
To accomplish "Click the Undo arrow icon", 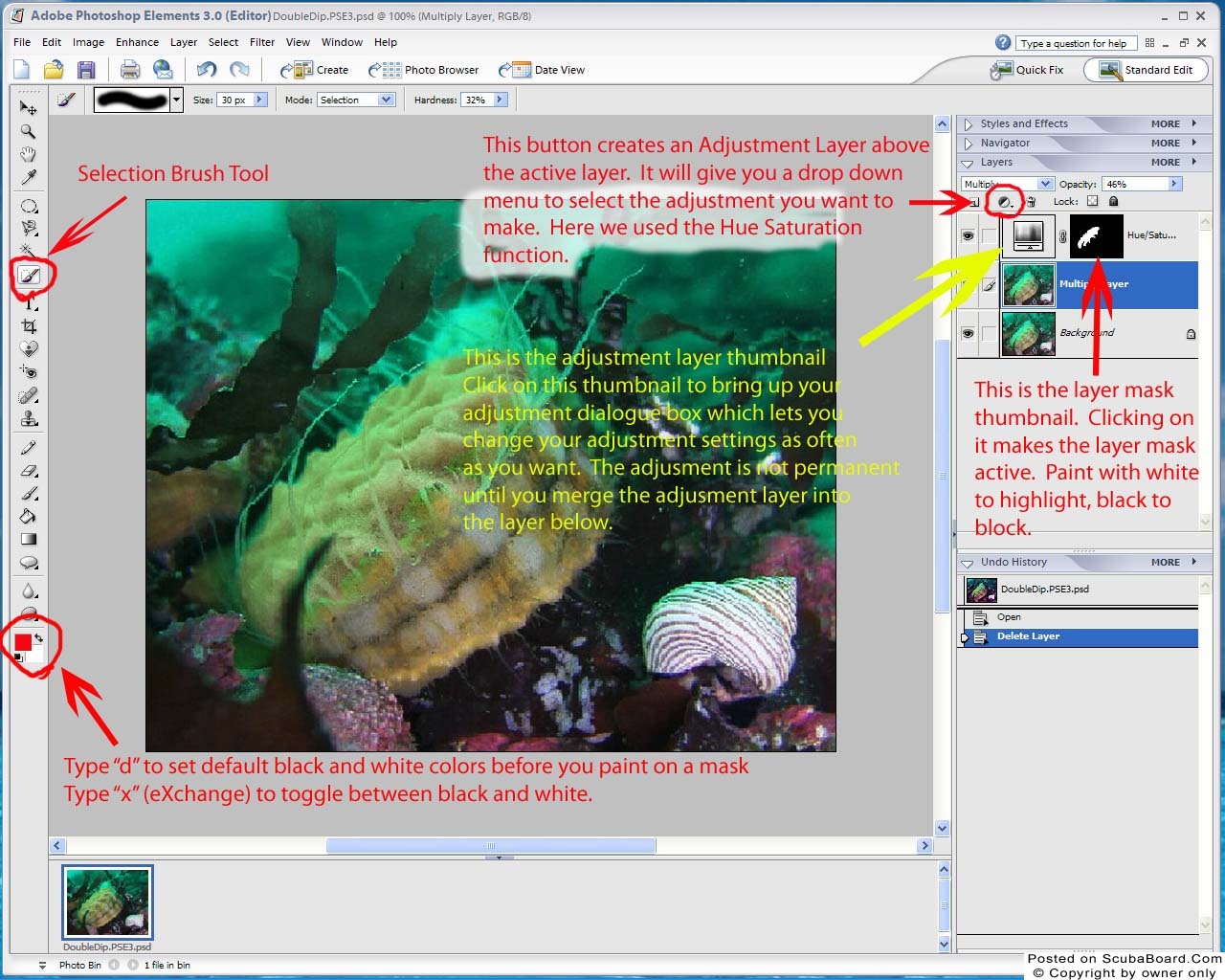I will point(207,69).
